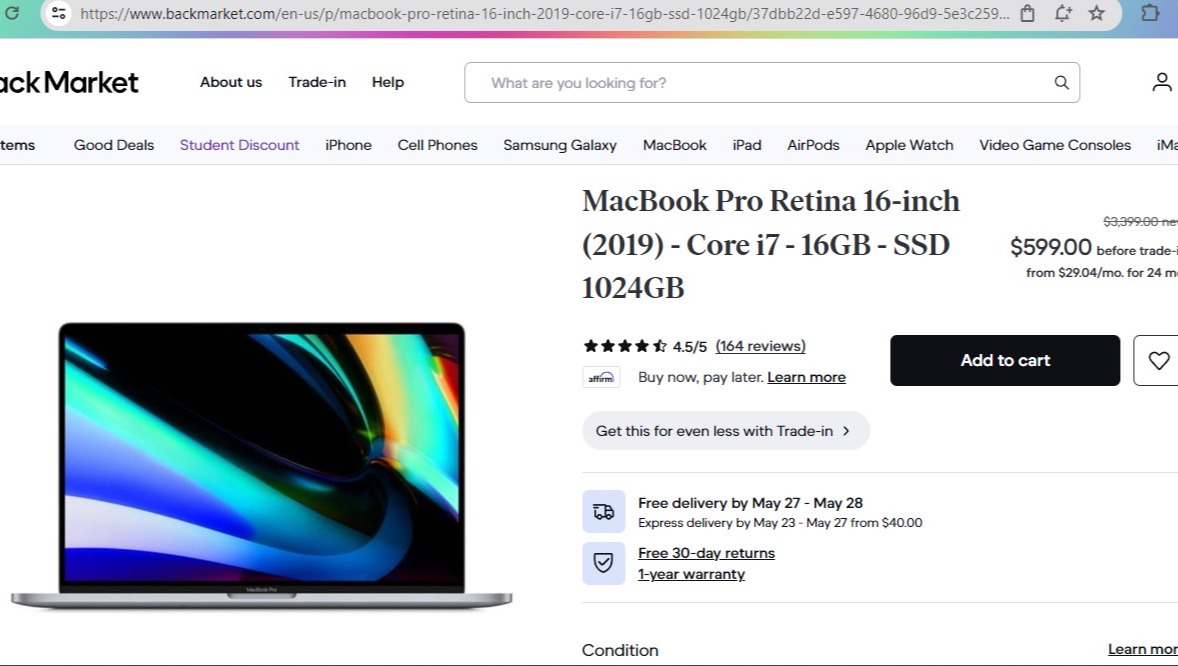Screen dimensions: 1178x666
Task: Go to Student Discount category
Action: point(239,145)
